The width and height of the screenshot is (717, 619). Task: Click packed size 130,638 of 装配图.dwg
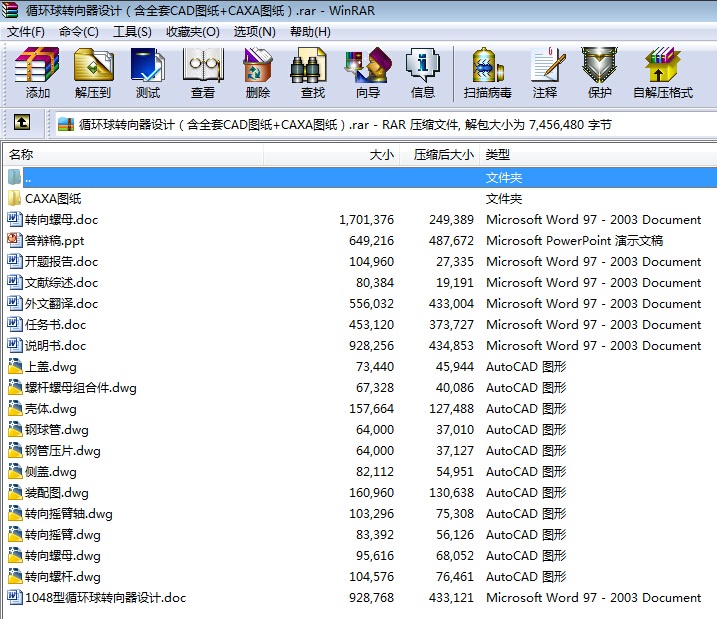[451, 492]
